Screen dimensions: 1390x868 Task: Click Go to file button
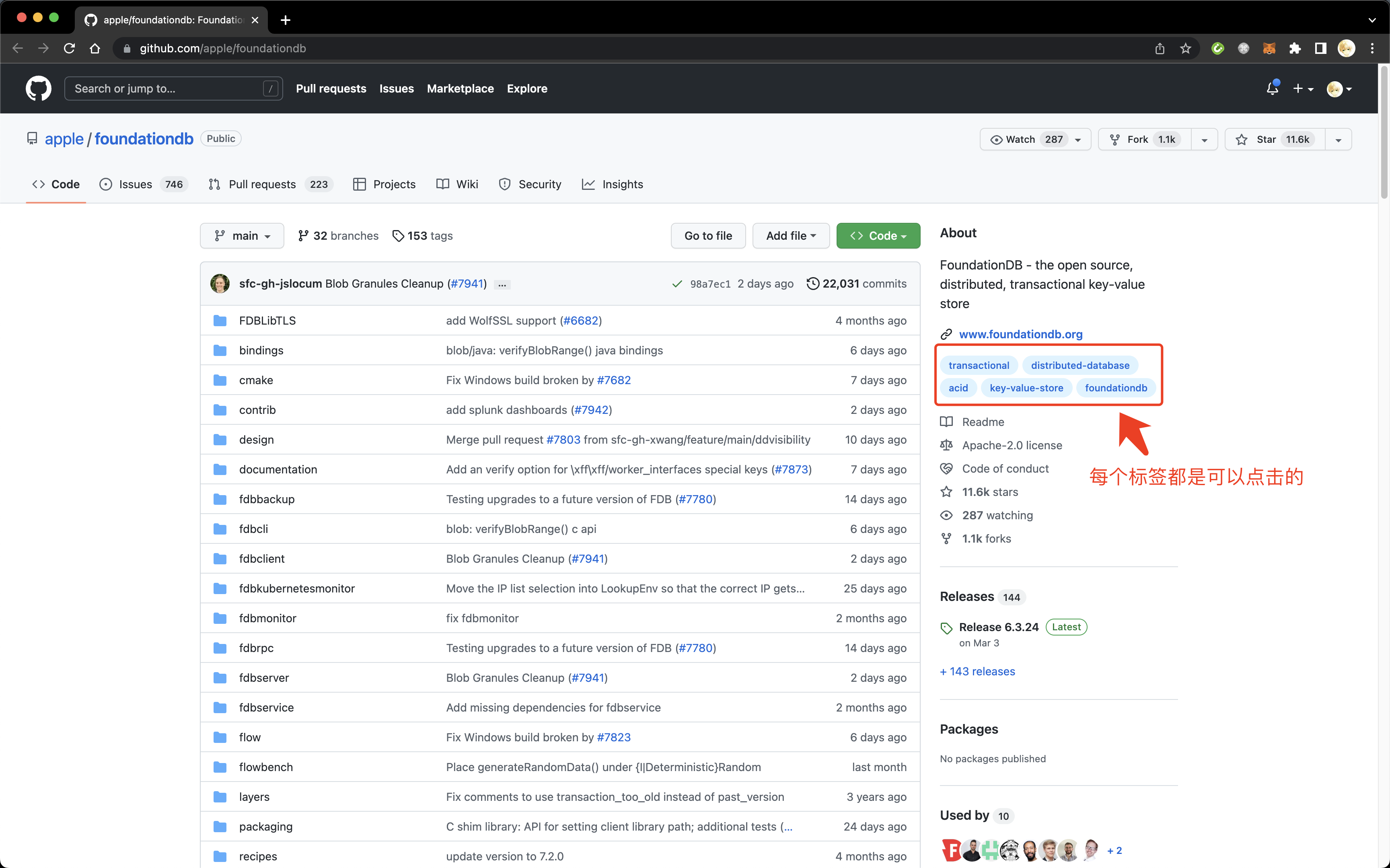pos(708,236)
